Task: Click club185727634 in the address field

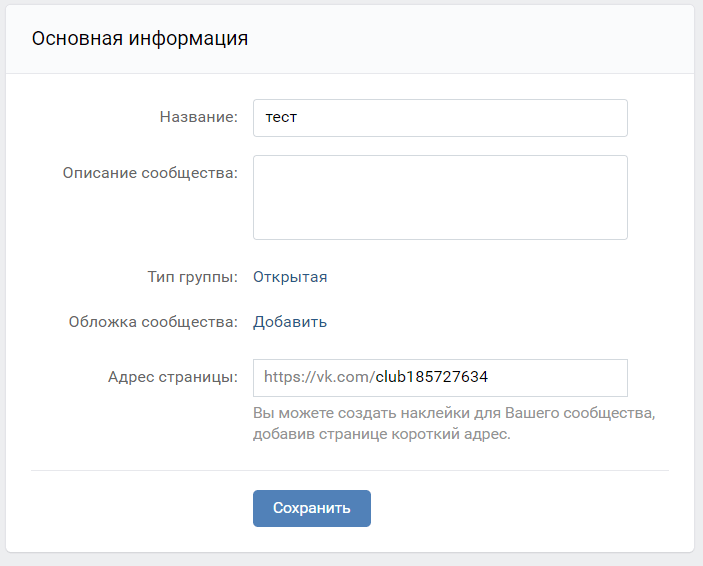Action: 431,376
